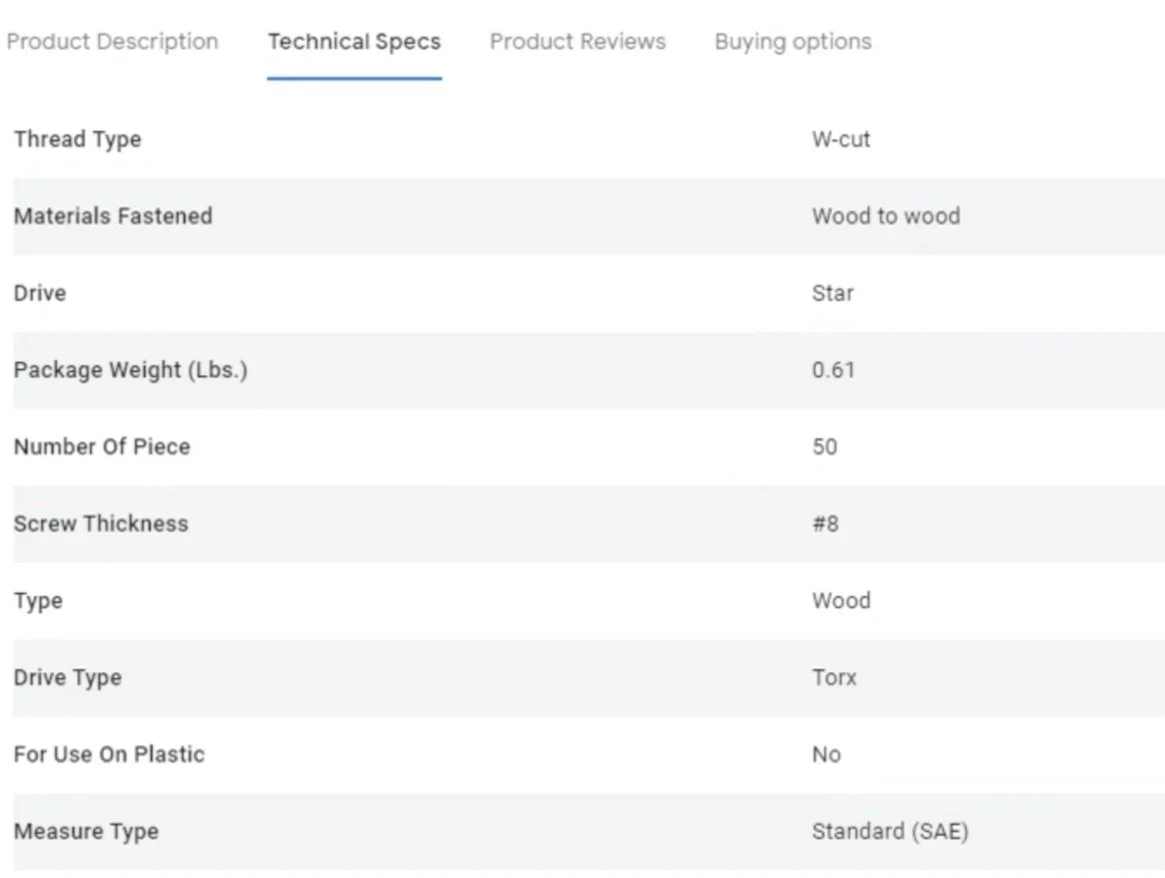
Task: Click the Drive Type label
Action: (x=68, y=677)
